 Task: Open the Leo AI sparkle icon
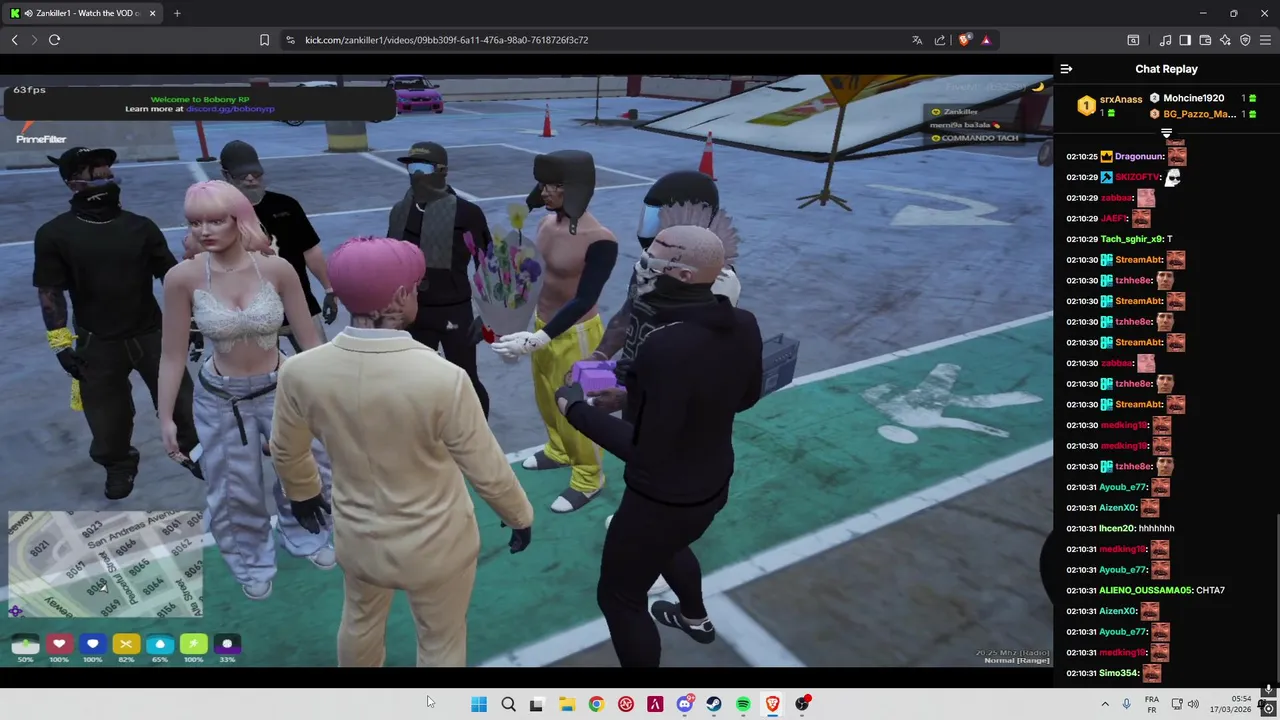[1225, 40]
